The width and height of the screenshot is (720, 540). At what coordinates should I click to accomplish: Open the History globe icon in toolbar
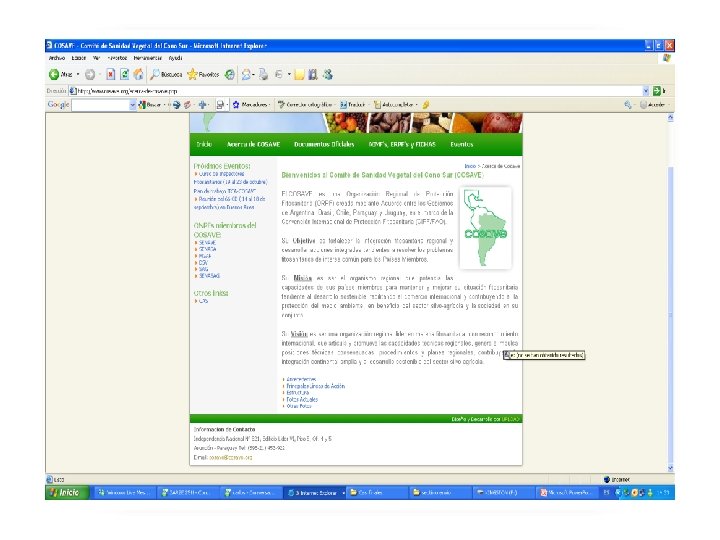pyautogui.click(x=230, y=74)
